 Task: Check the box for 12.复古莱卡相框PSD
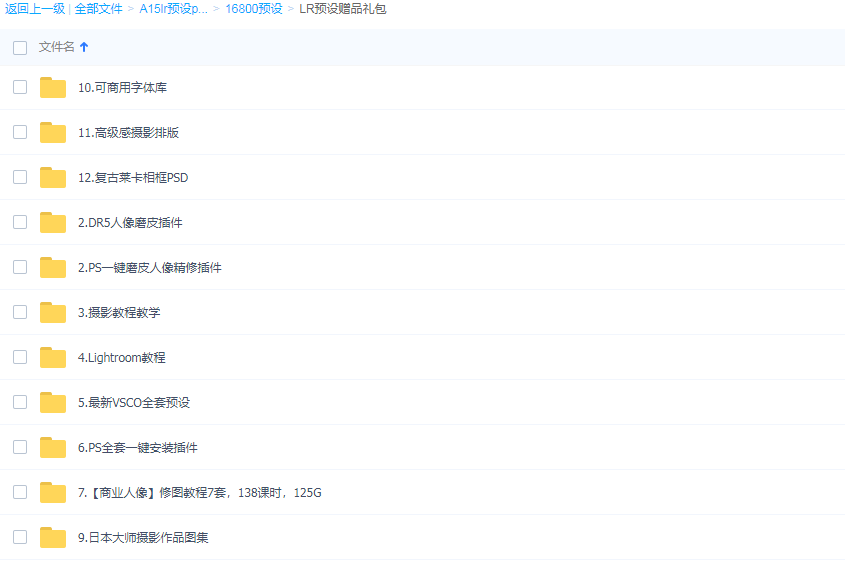[x=20, y=177]
